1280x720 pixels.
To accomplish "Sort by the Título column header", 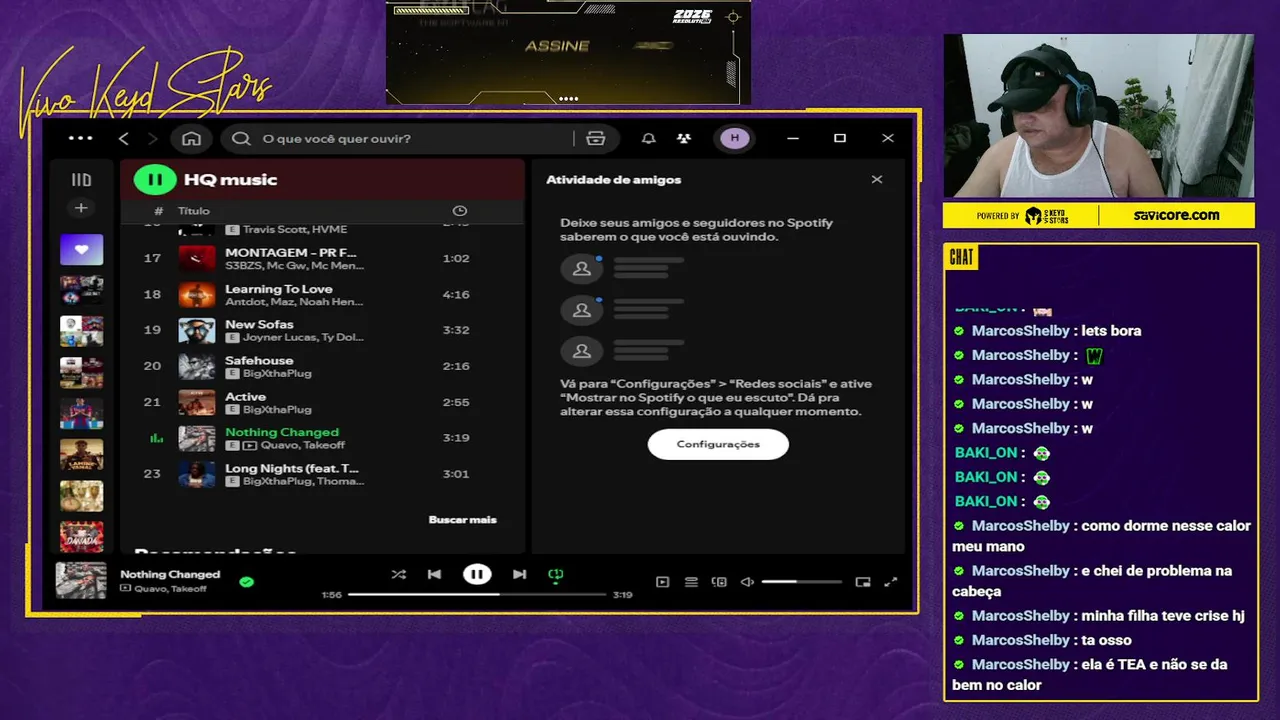I will [x=194, y=211].
